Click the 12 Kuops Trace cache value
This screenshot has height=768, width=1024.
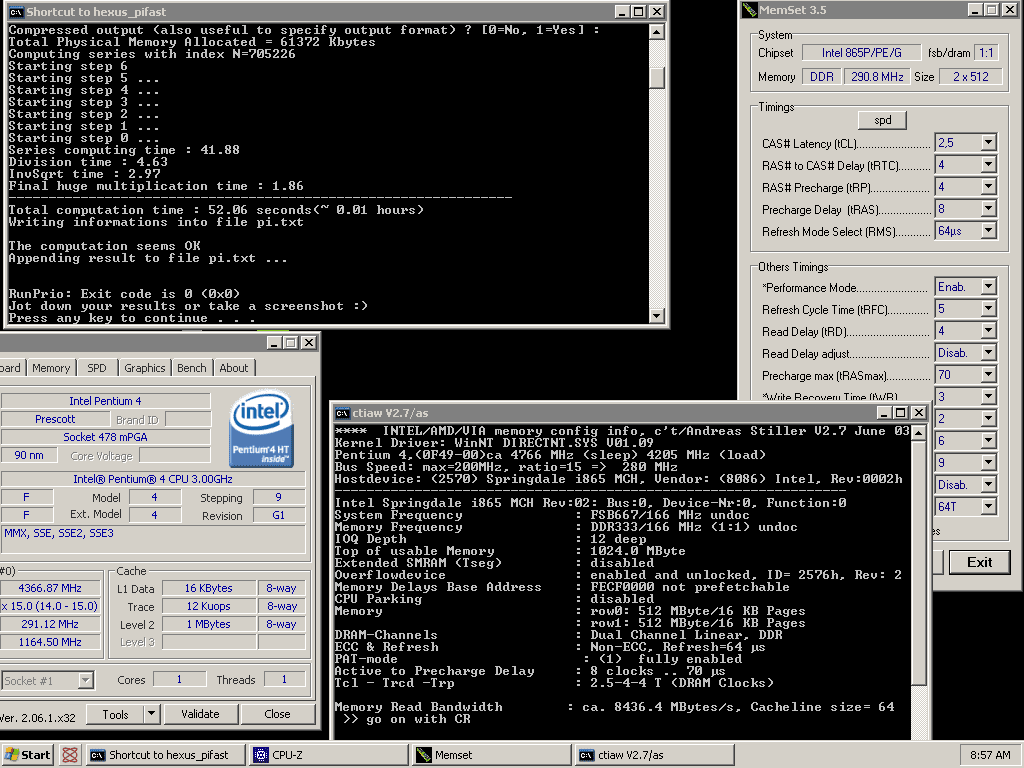208,607
